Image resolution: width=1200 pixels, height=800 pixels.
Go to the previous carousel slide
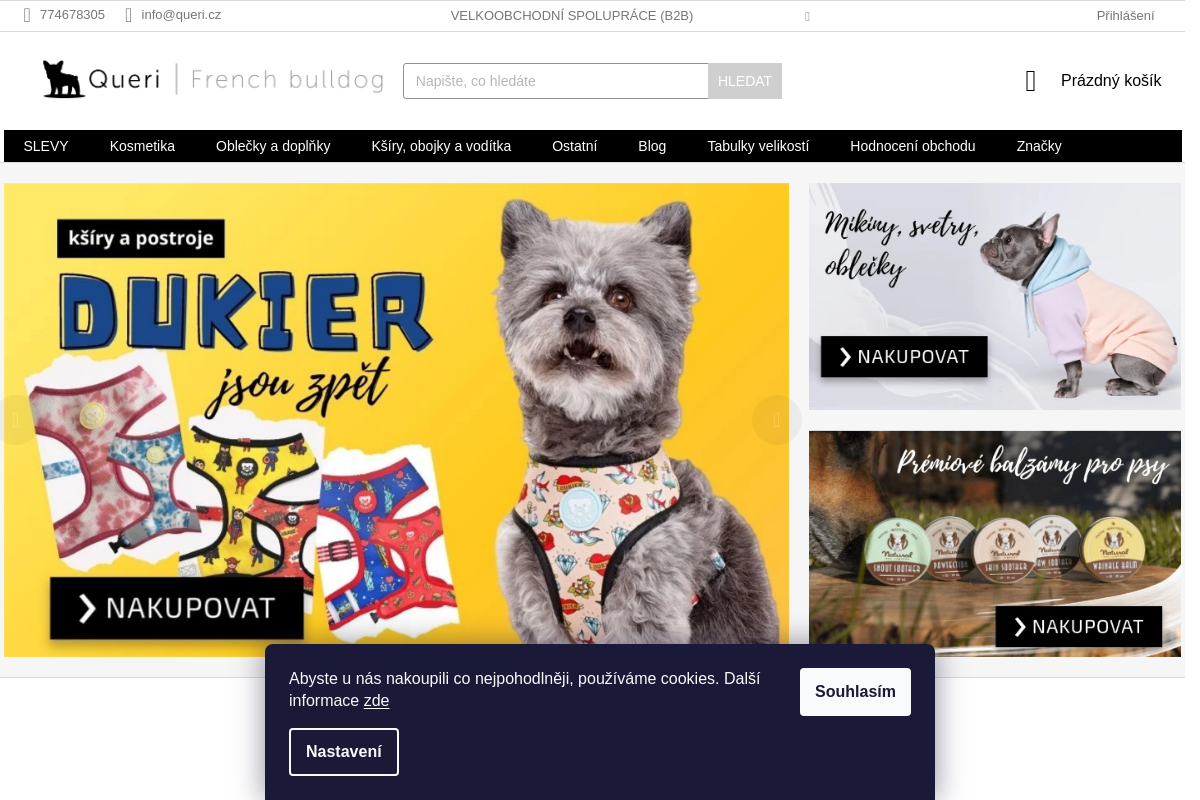[x=15, y=420]
